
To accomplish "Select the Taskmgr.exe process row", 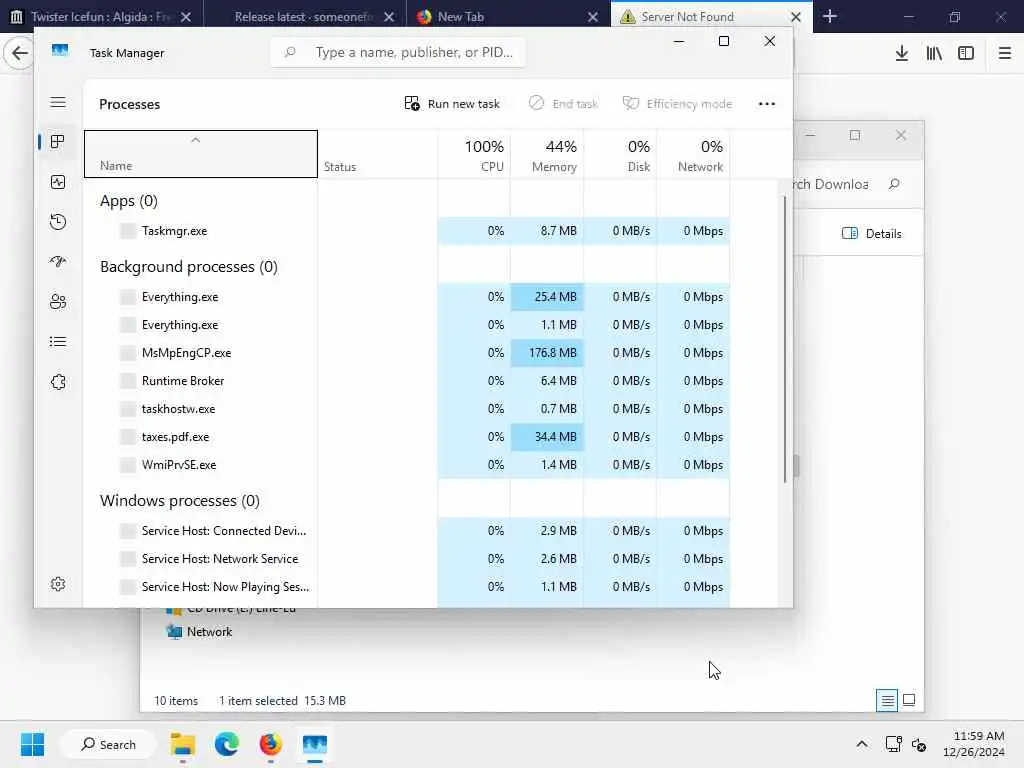I will tap(407, 231).
